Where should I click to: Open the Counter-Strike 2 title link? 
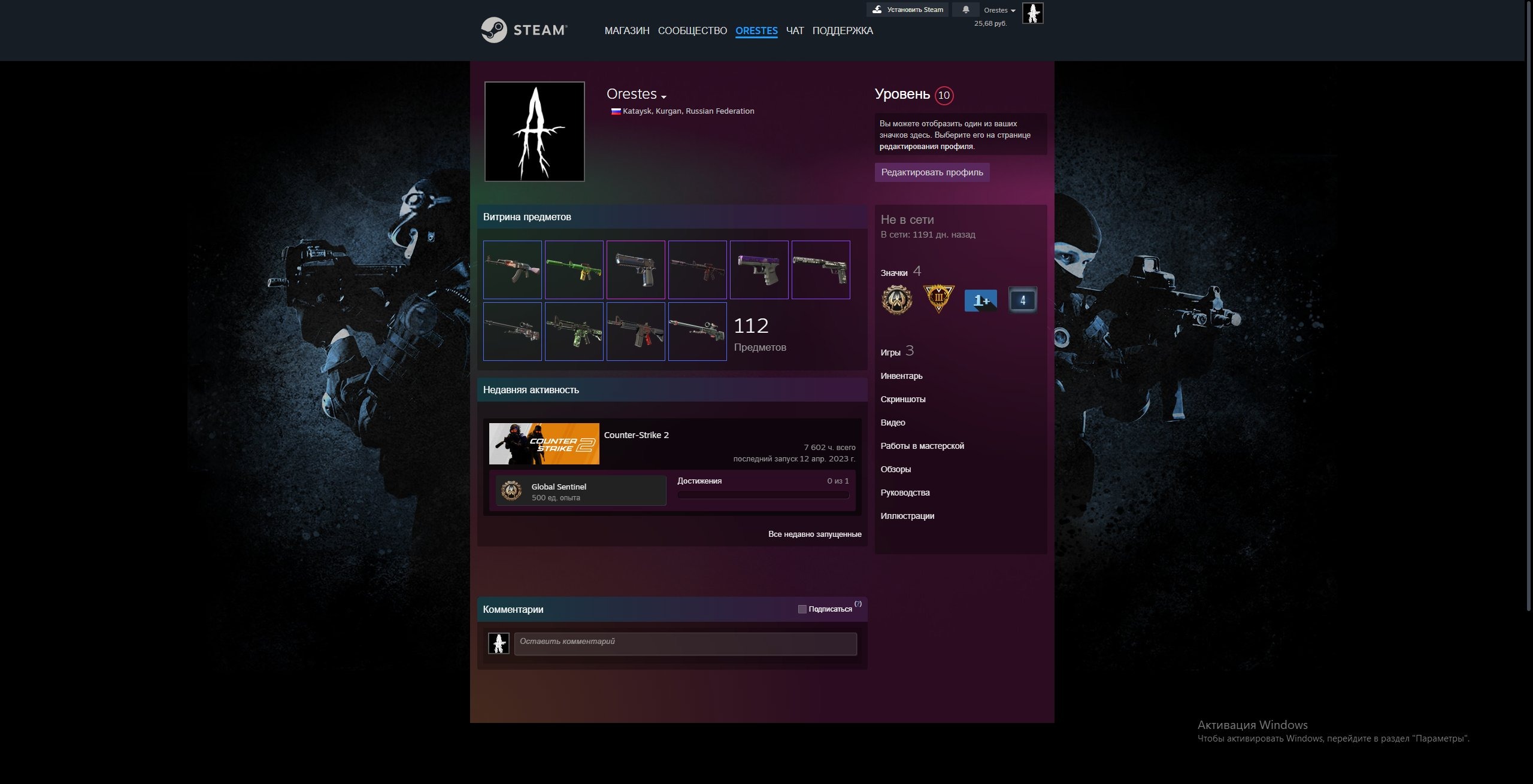pyautogui.click(x=636, y=435)
